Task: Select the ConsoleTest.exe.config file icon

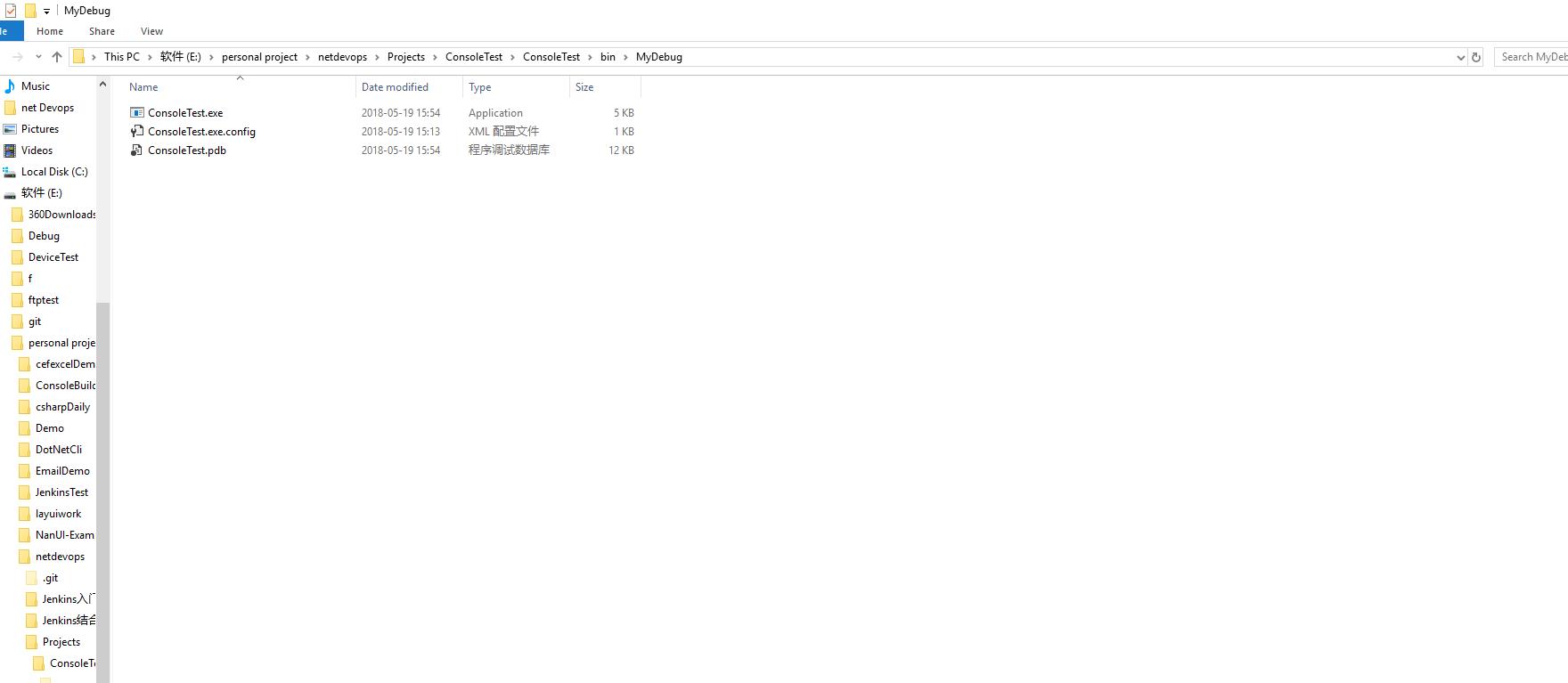Action: (x=136, y=131)
